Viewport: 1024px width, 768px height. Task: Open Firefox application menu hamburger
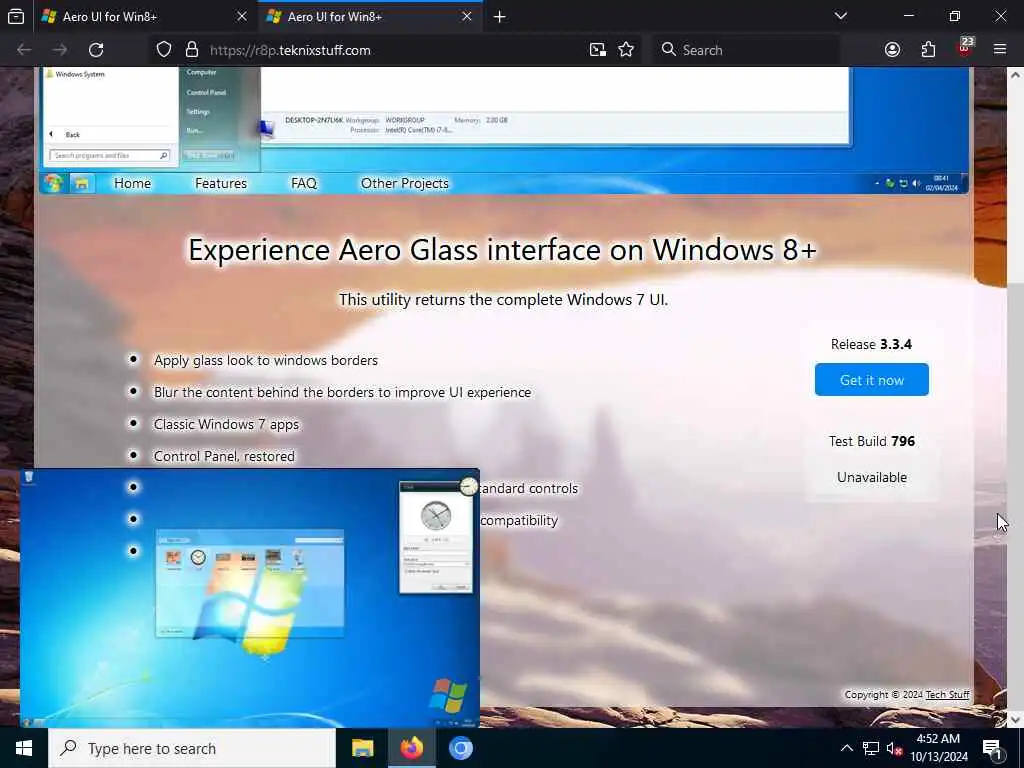(1000, 50)
